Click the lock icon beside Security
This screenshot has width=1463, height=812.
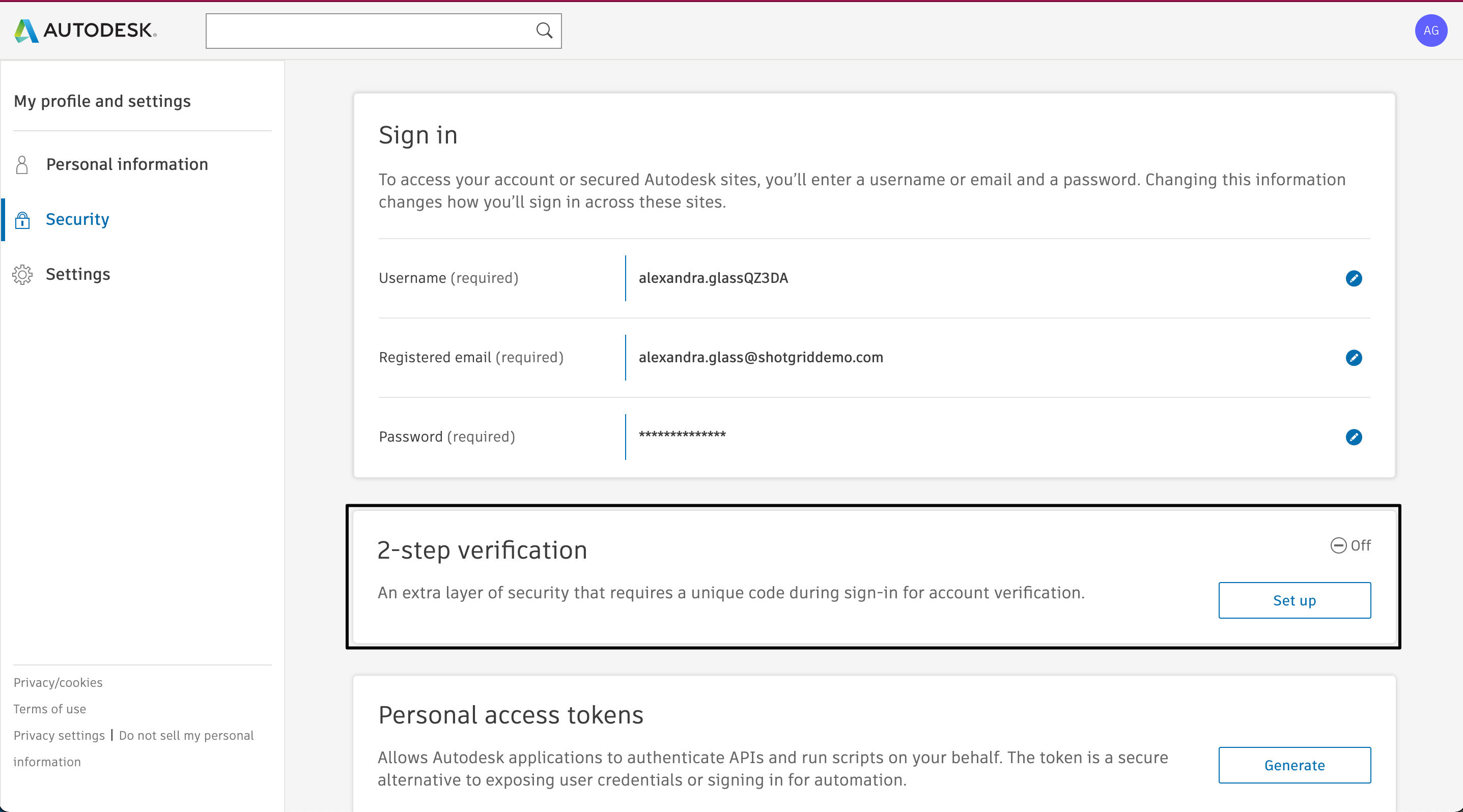(x=22, y=220)
